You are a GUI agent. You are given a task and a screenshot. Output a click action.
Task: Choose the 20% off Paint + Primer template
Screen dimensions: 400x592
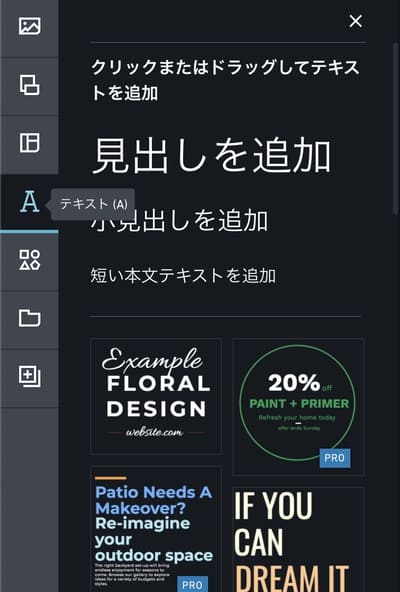pyautogui.click(x=298, y=407)
